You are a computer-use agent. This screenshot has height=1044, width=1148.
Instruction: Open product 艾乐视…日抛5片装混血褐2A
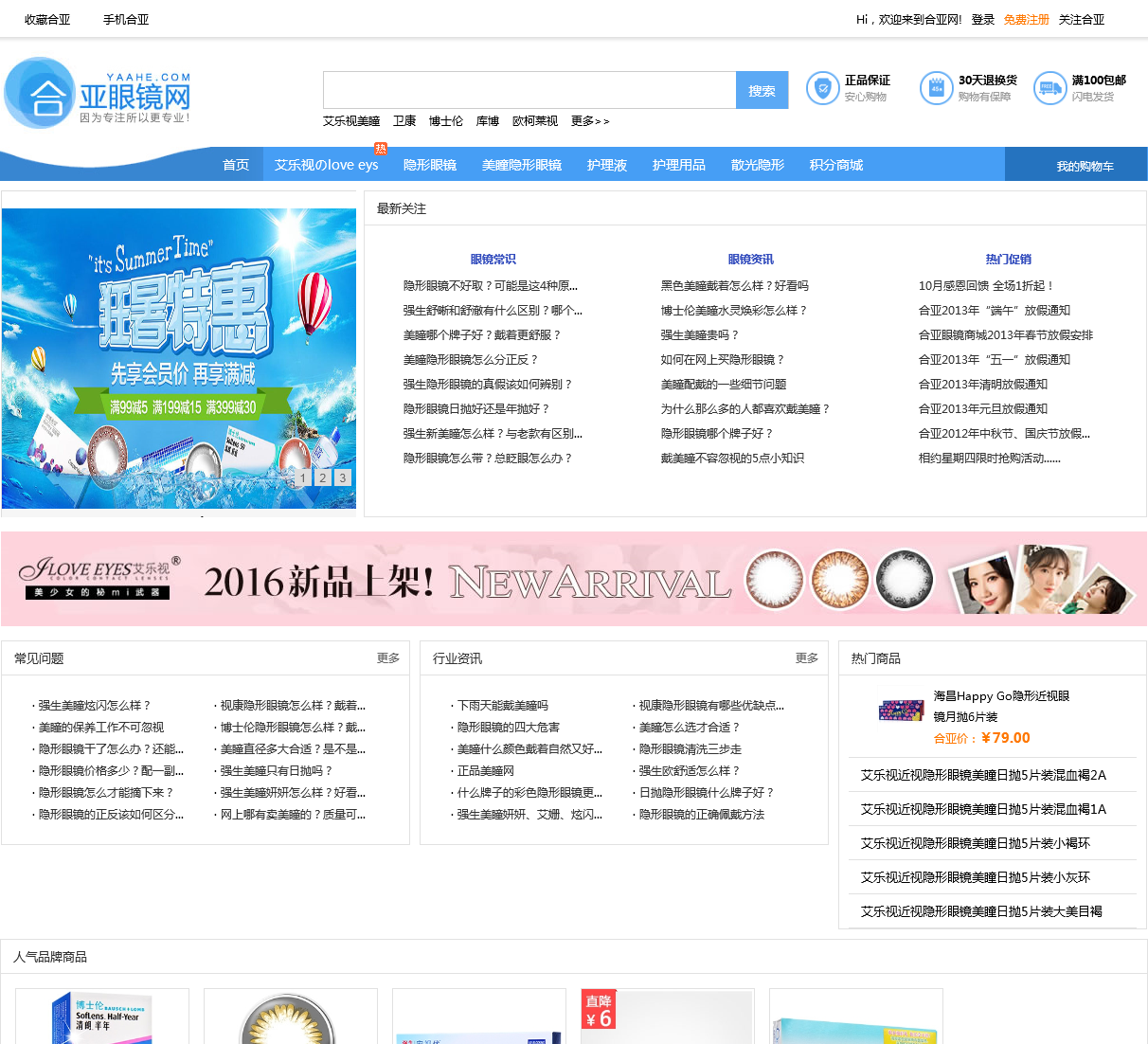pos(983,775)
